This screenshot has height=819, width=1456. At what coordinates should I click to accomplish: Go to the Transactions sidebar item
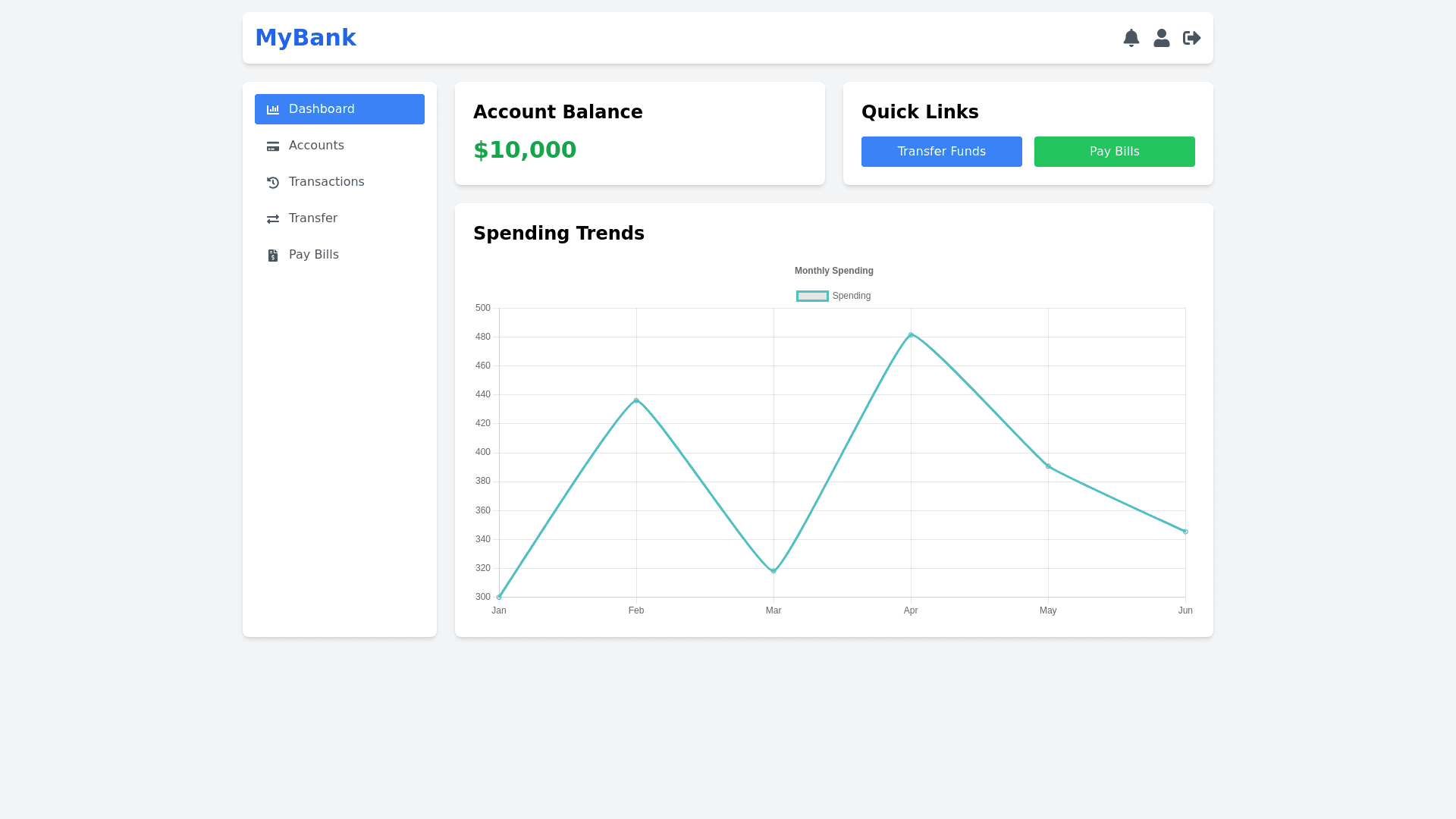pyautogui.click(x=326, y=182)
